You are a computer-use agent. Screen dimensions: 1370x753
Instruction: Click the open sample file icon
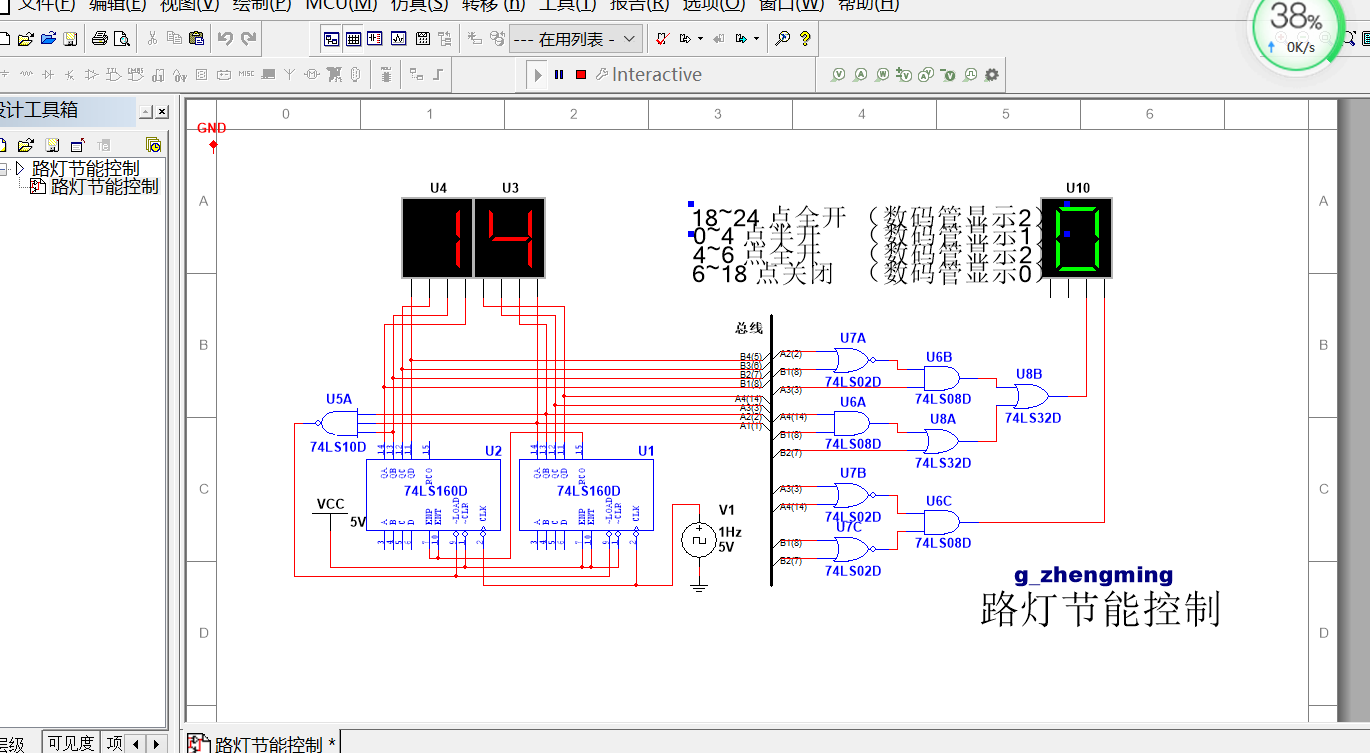(48, 39)
